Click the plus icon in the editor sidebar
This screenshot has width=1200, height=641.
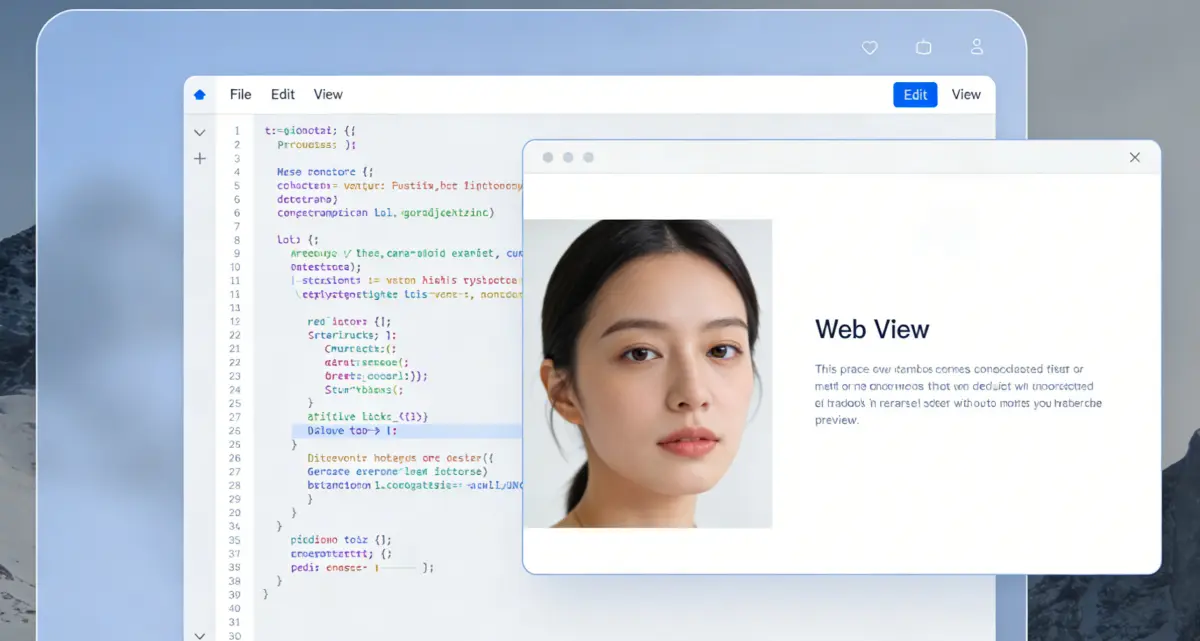[199, 157]
